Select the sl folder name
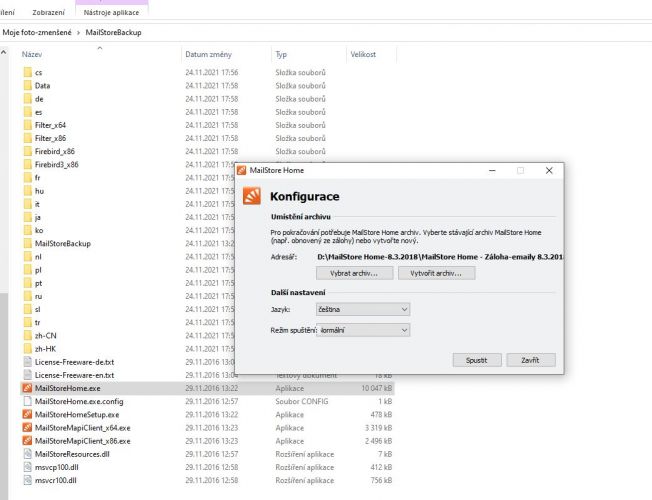Viewport: 652px width, 500px height. 38,309
